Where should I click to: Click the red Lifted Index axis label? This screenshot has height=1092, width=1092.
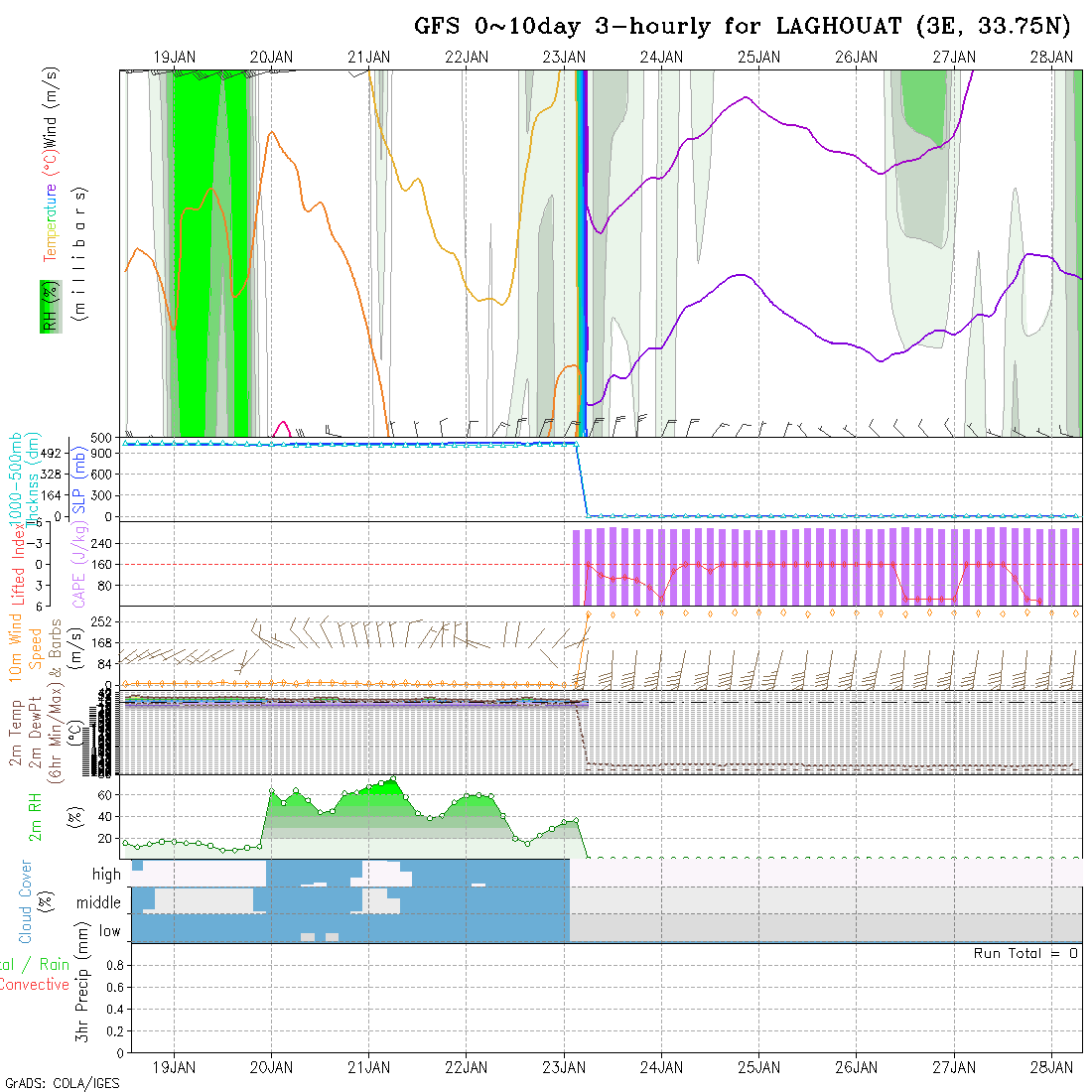[x=18, y=564]
